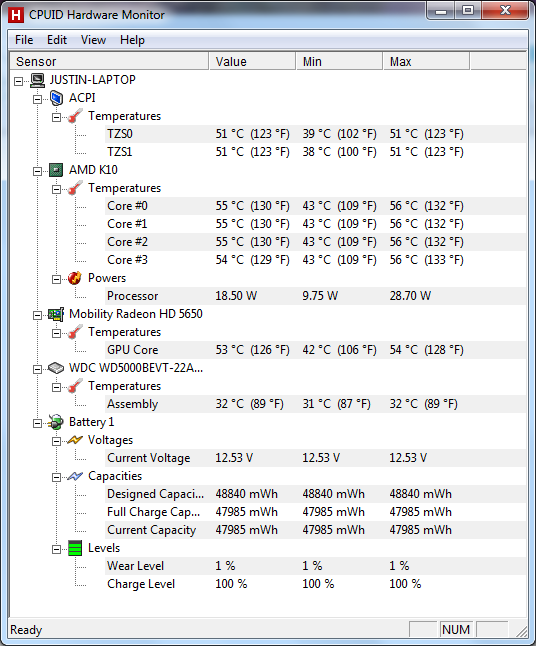This screenshot has height=646, width=536.
Task: Select the Current Voltage row
Action: coord(315,458)
